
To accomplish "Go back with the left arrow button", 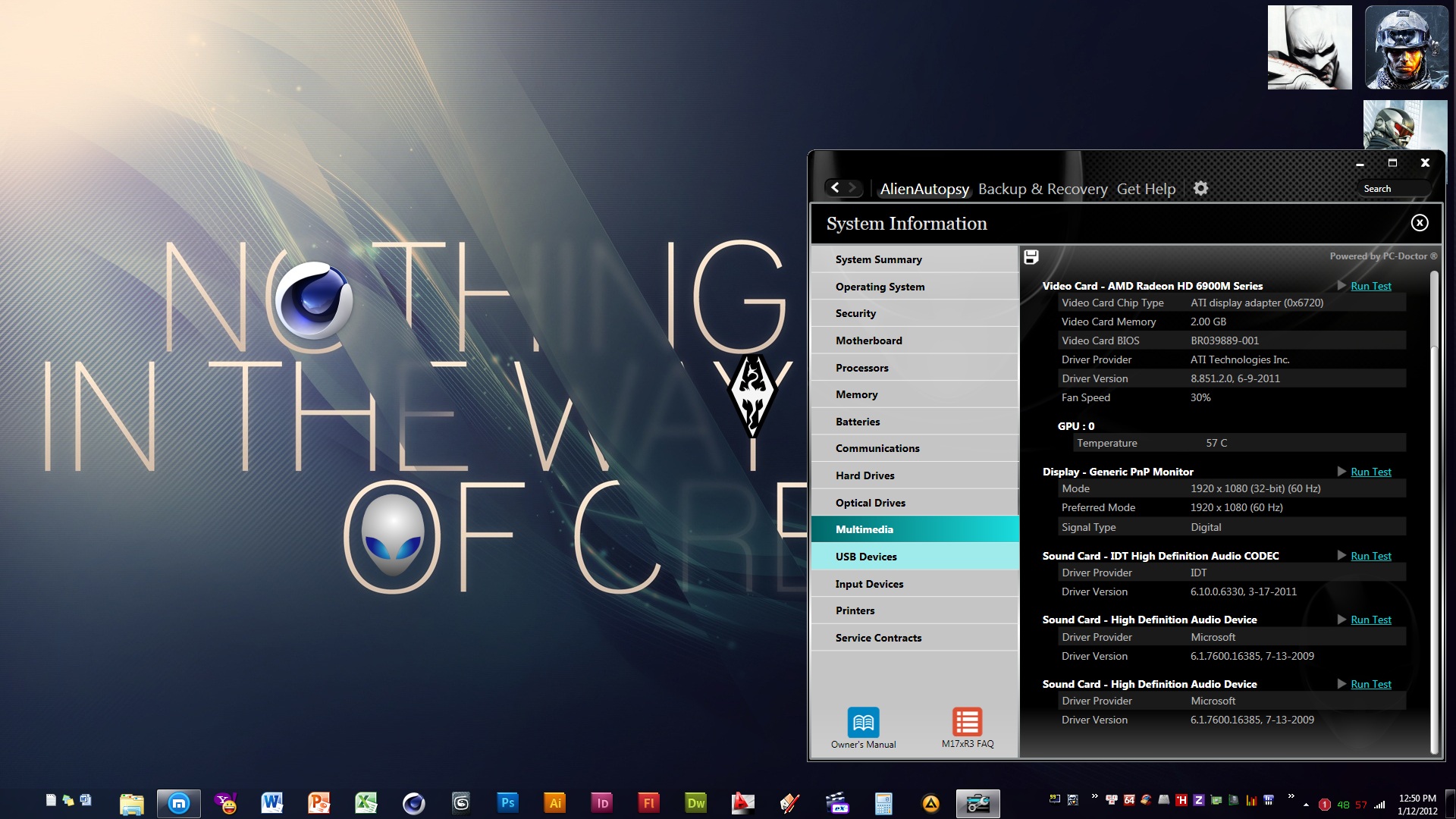I will click(x=835, y=187).
